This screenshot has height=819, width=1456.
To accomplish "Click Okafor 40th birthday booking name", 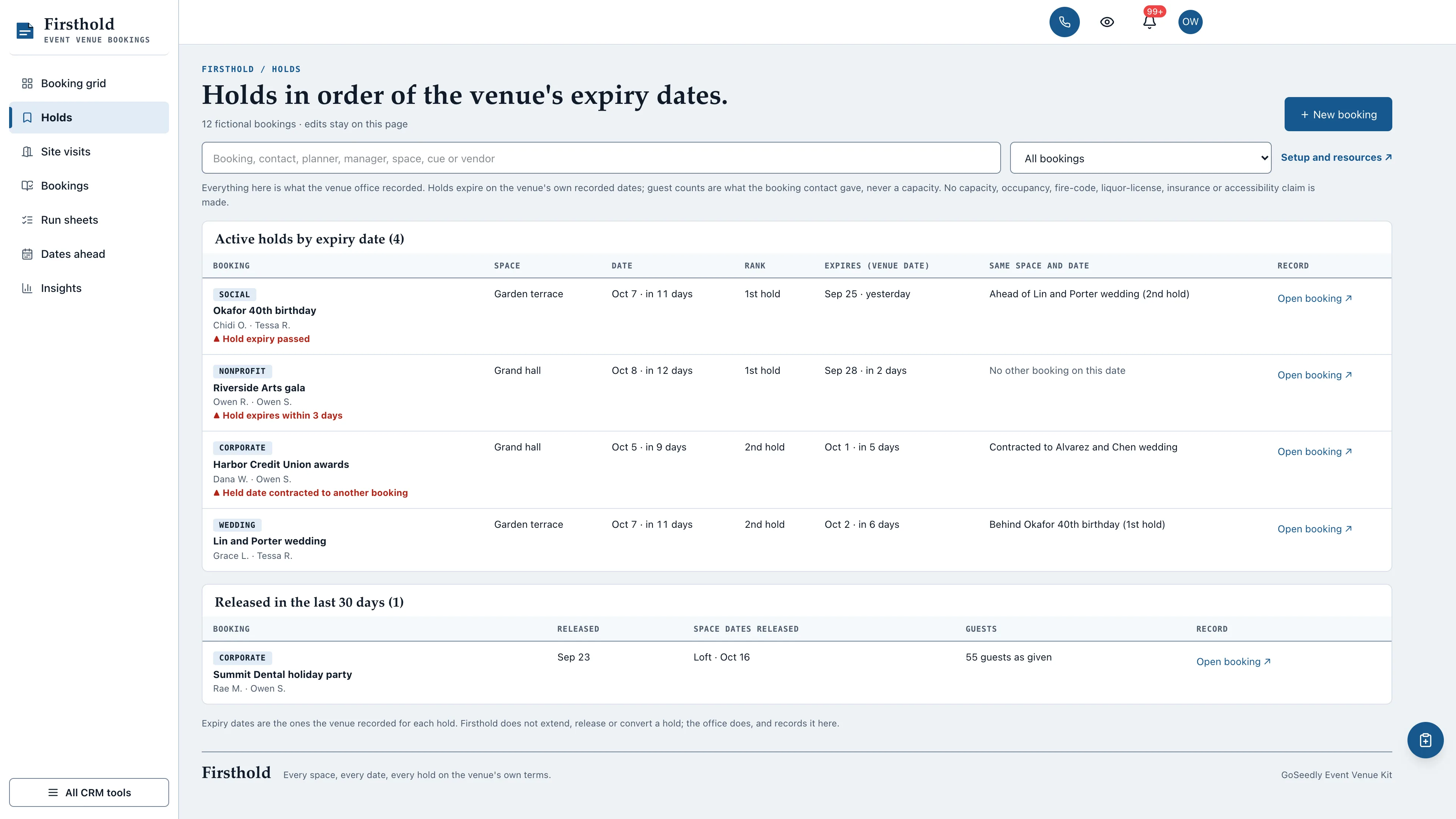I will pyautogui.click(x=264, y=311).
